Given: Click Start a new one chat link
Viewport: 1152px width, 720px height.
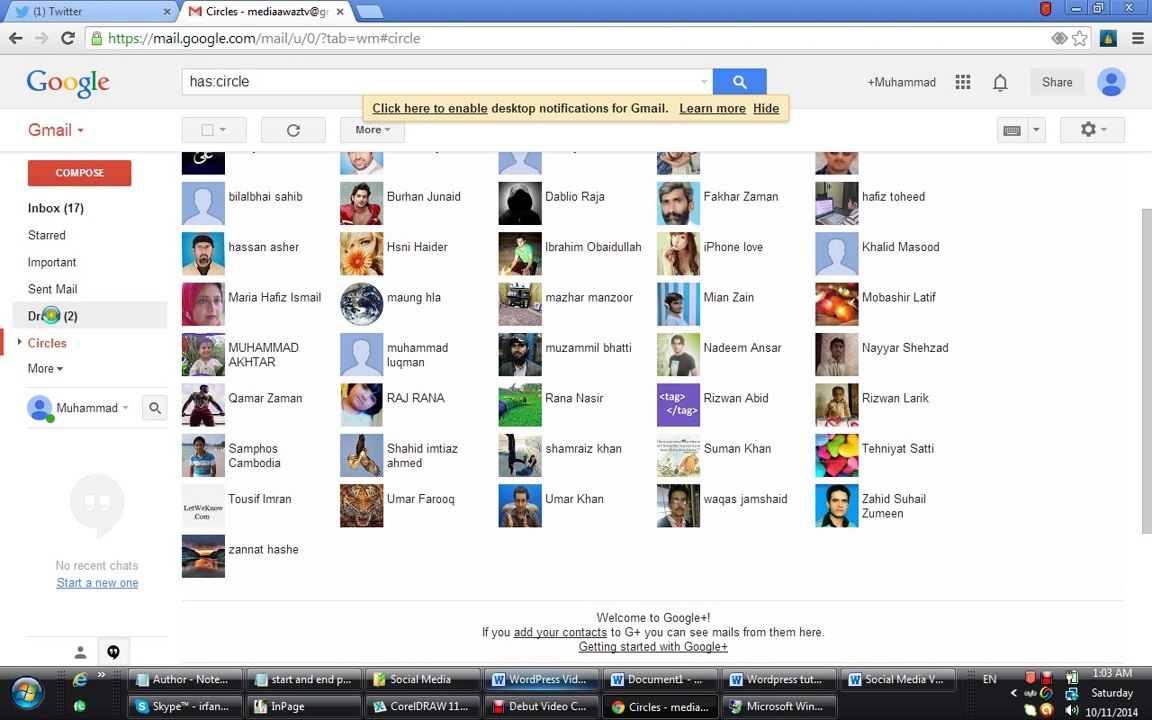Looking at the screenshot, I should 97,583.
